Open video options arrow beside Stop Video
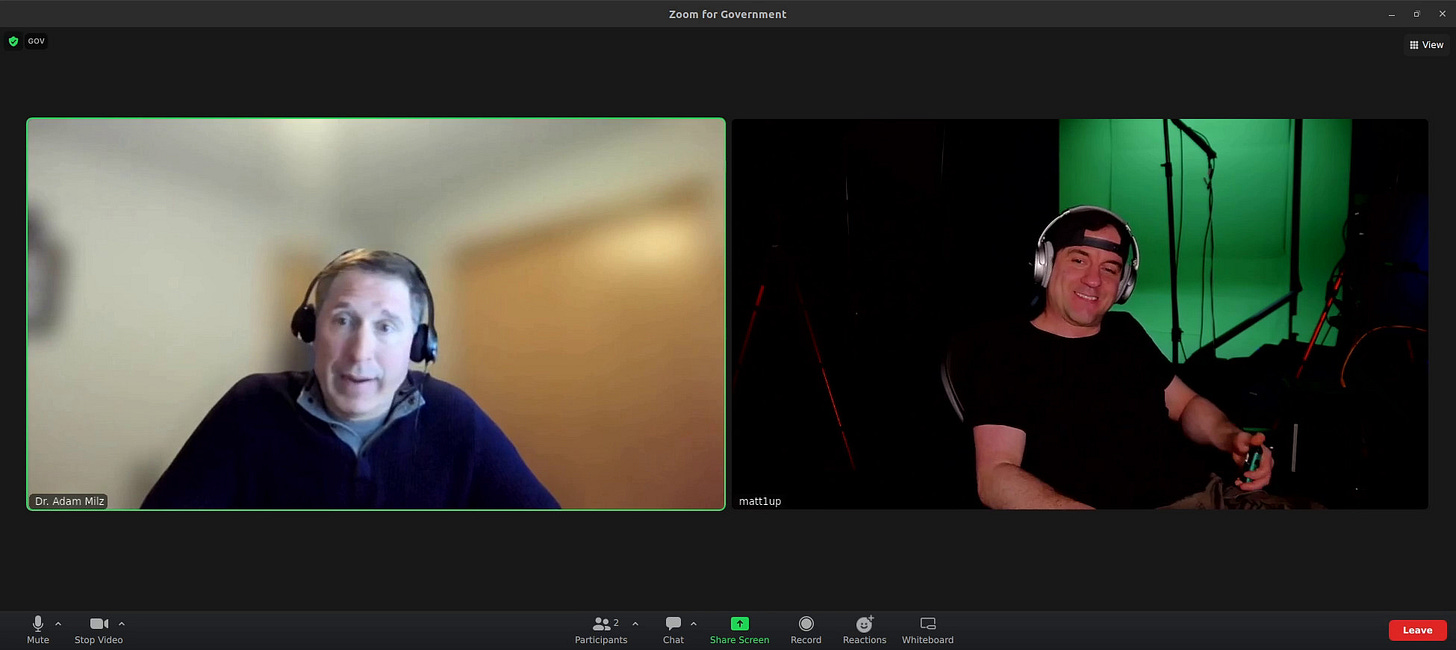This screenshot has height=650, width=1456. point(122,624)
